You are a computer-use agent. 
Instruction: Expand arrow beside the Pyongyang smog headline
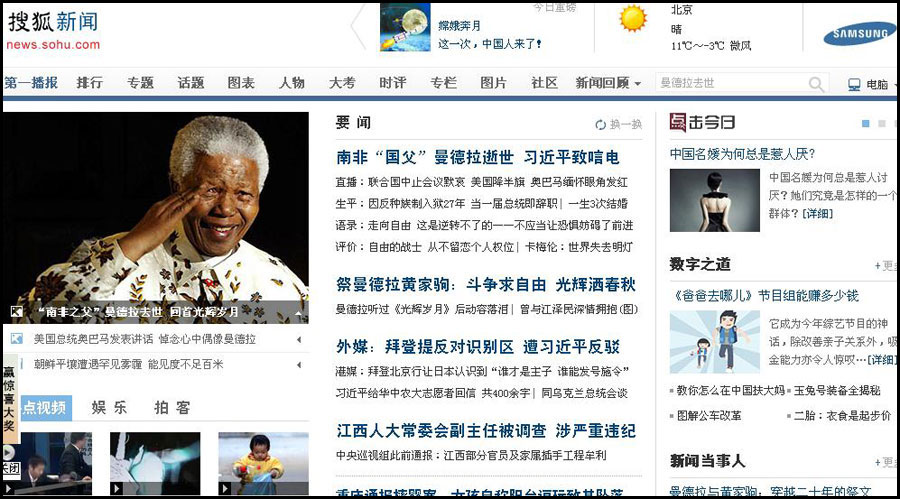(x=299, y=365)
